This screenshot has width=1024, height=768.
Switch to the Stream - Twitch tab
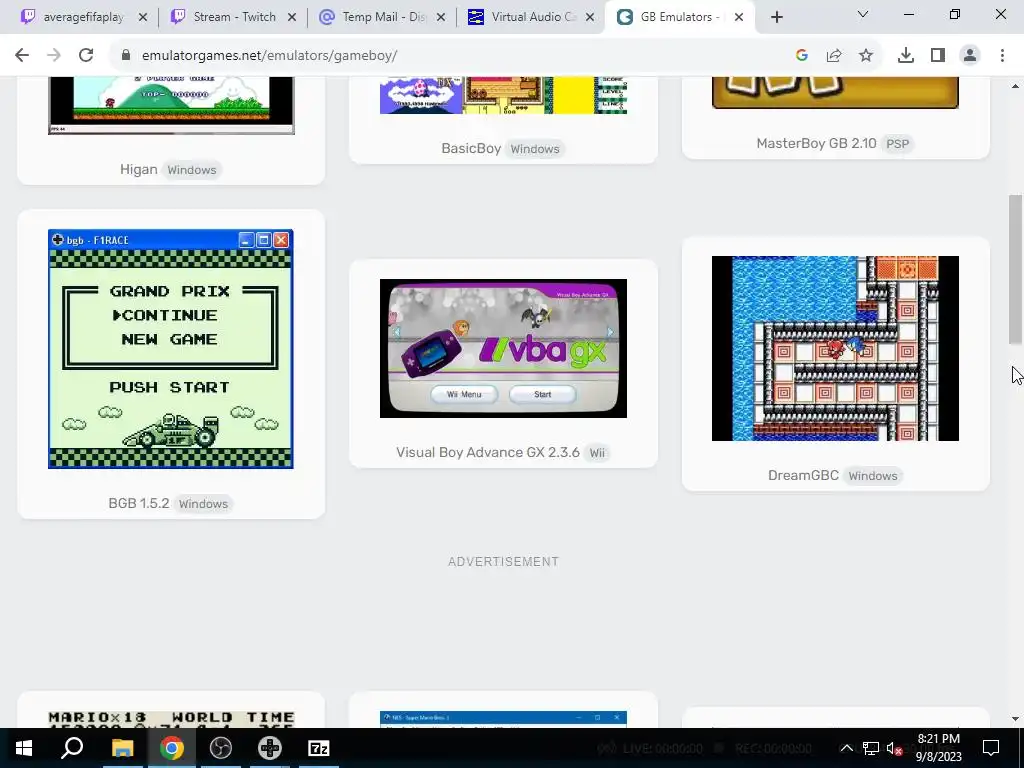click(x=232, y=17)
